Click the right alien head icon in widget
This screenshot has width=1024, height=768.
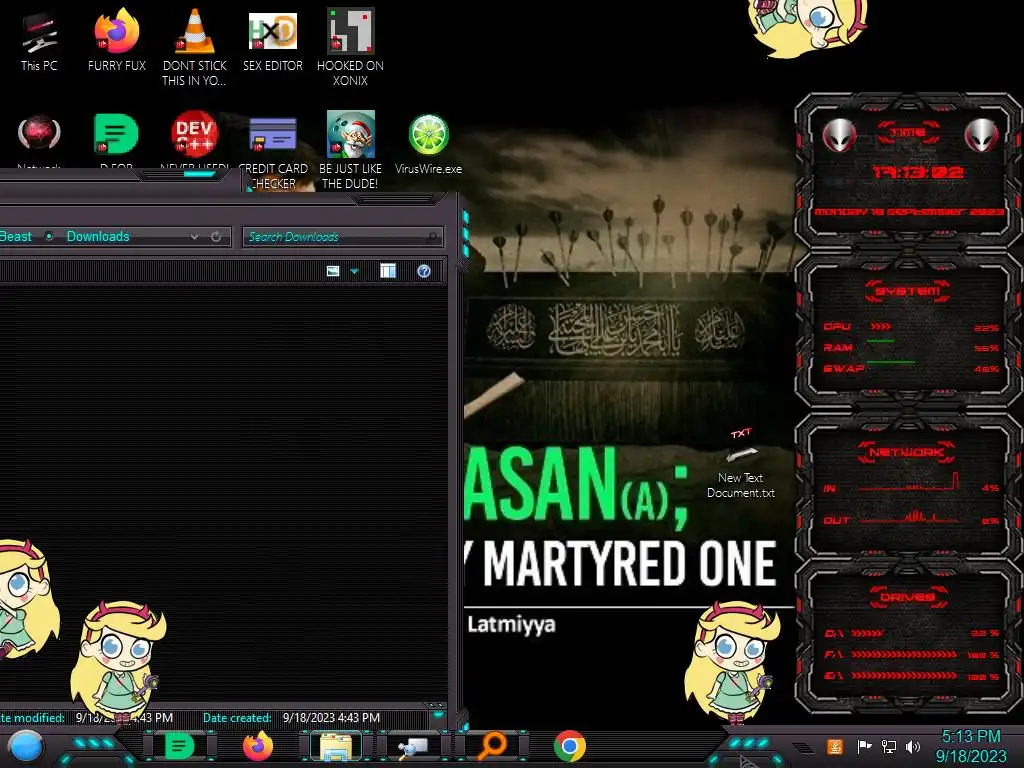982,135
